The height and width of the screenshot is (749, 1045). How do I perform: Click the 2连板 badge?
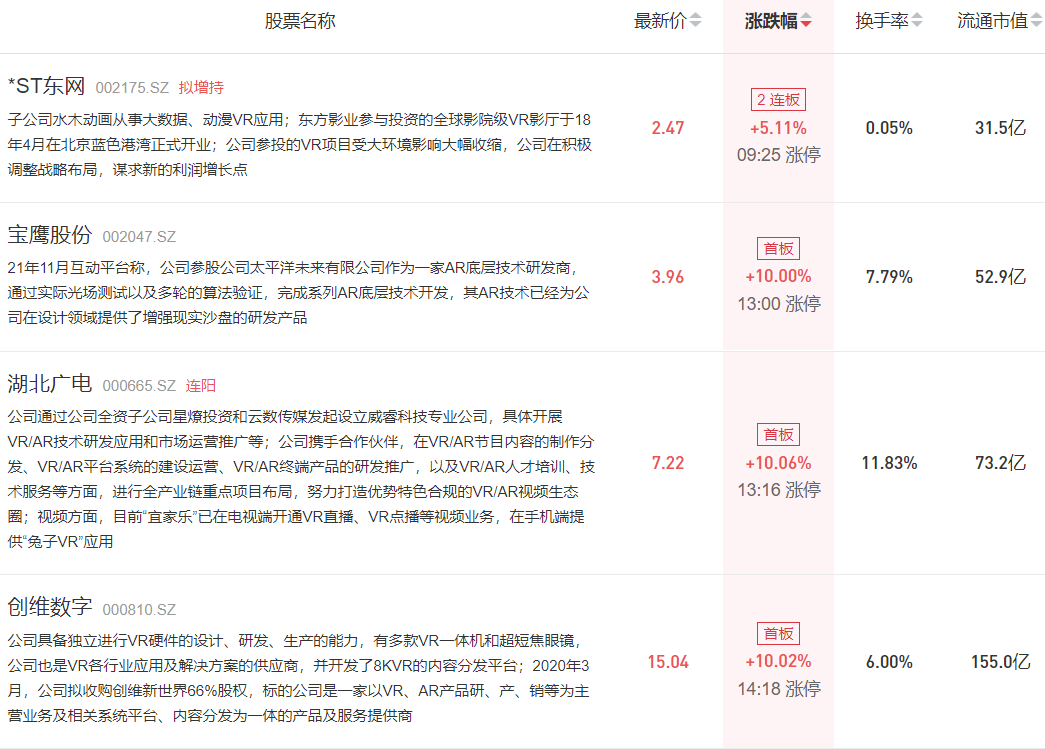[x=778, y=100]
